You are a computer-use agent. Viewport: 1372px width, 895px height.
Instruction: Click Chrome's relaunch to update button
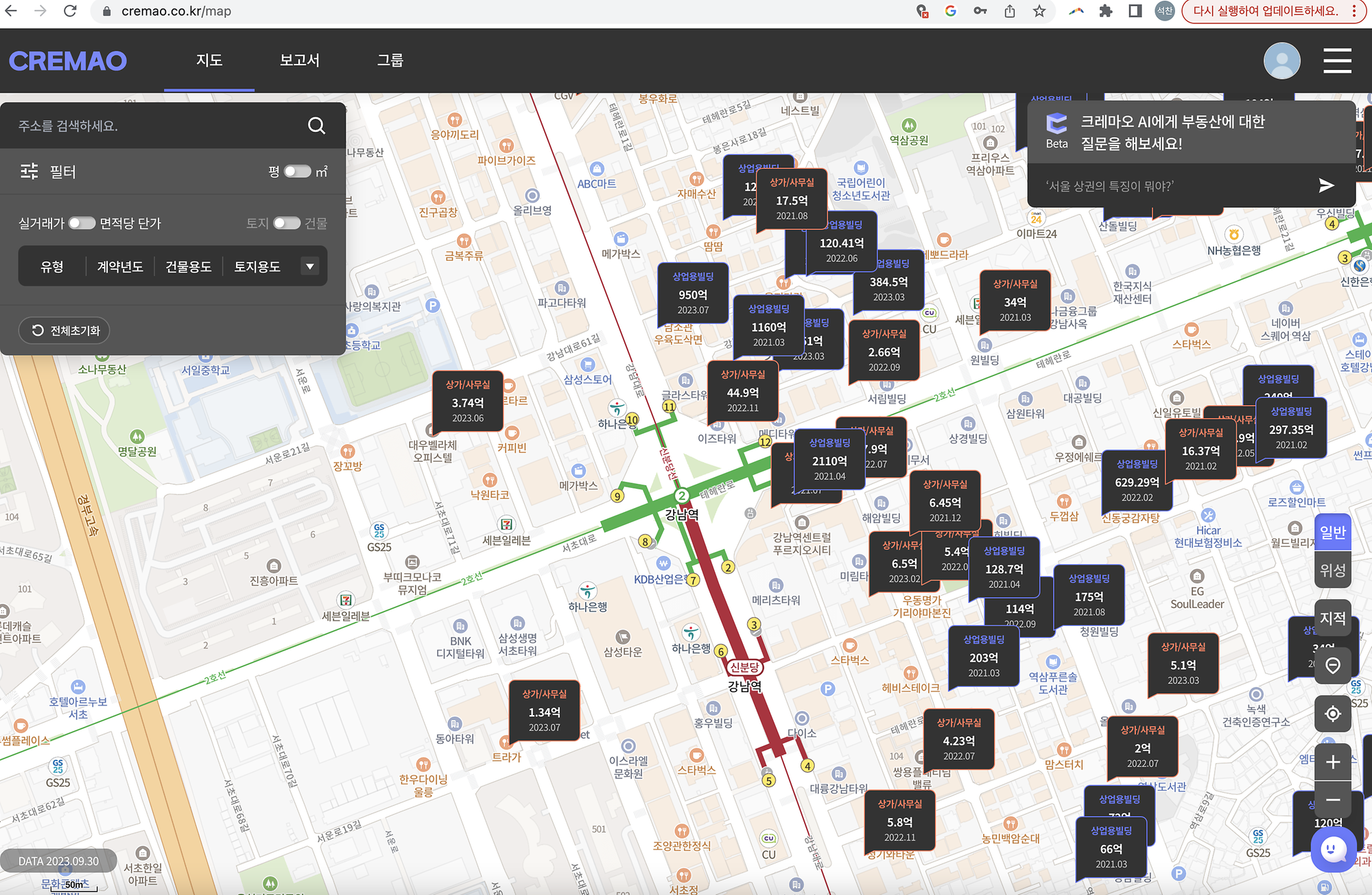tap(1266, 11)
